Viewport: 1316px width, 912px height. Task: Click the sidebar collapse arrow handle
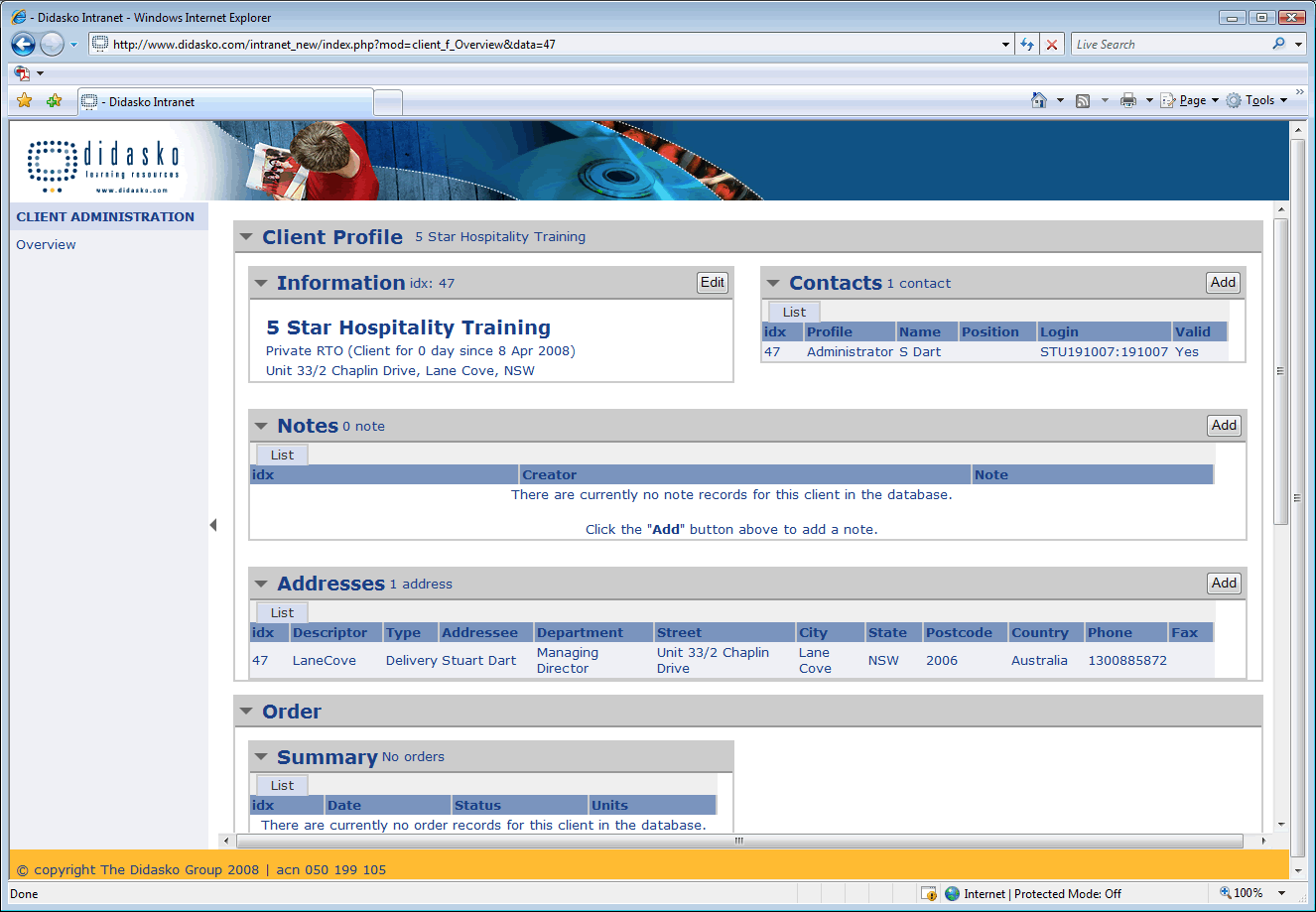click(x=212, y=525)
